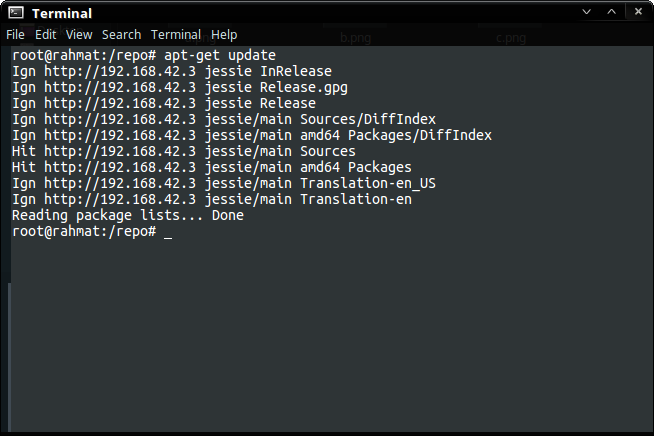Click the blinking cursor at the last prompt
Screen dimensions: 654x436
[x=168, y=231]
